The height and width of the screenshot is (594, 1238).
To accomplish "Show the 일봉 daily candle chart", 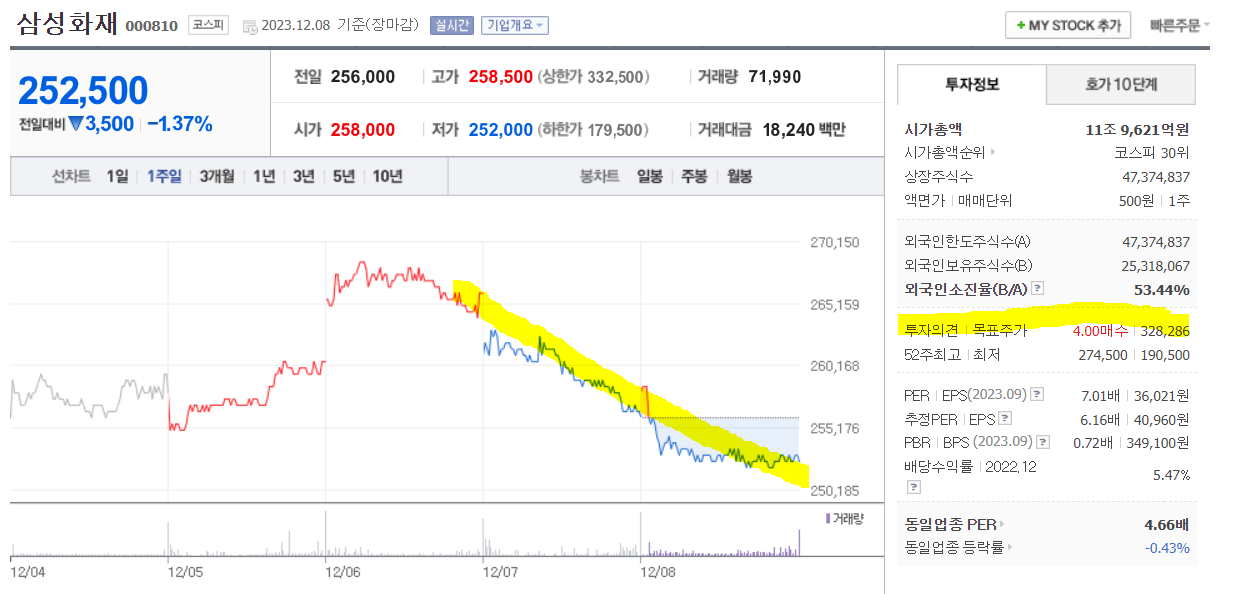I will (x=650, y=177).
